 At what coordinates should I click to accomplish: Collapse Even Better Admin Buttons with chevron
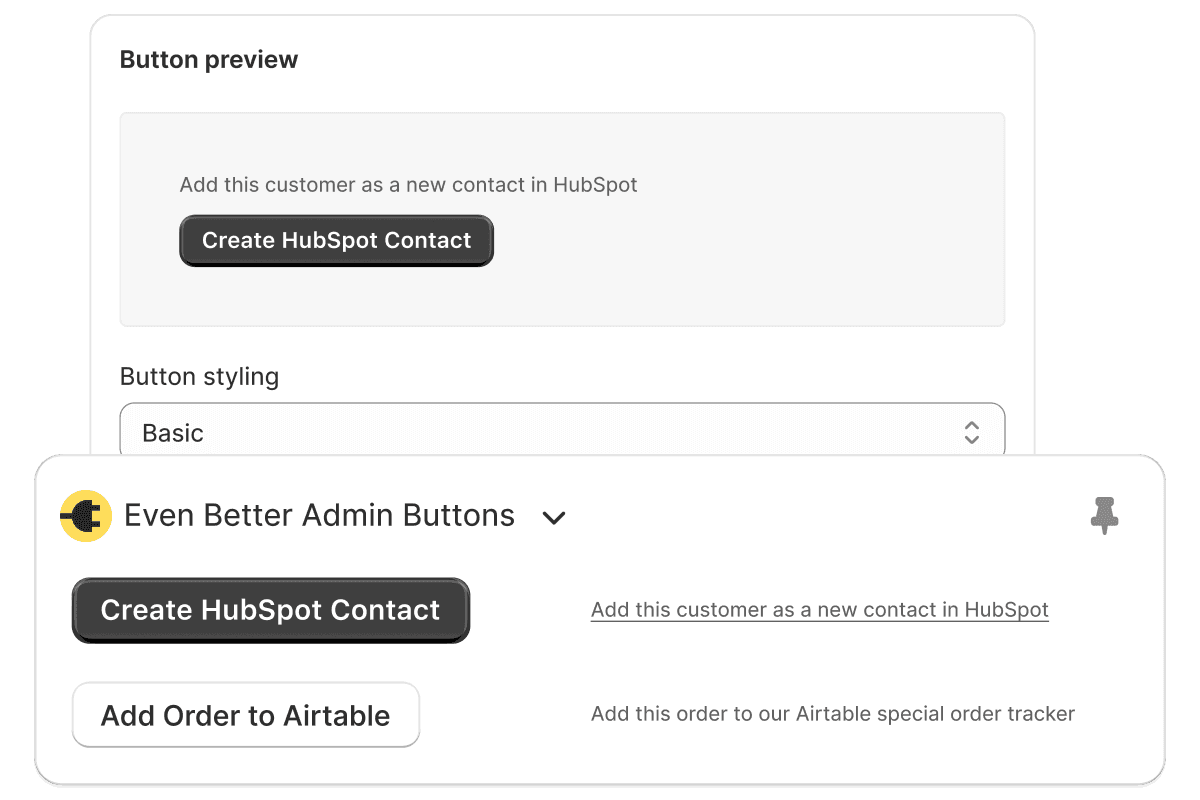pos(553,518)
